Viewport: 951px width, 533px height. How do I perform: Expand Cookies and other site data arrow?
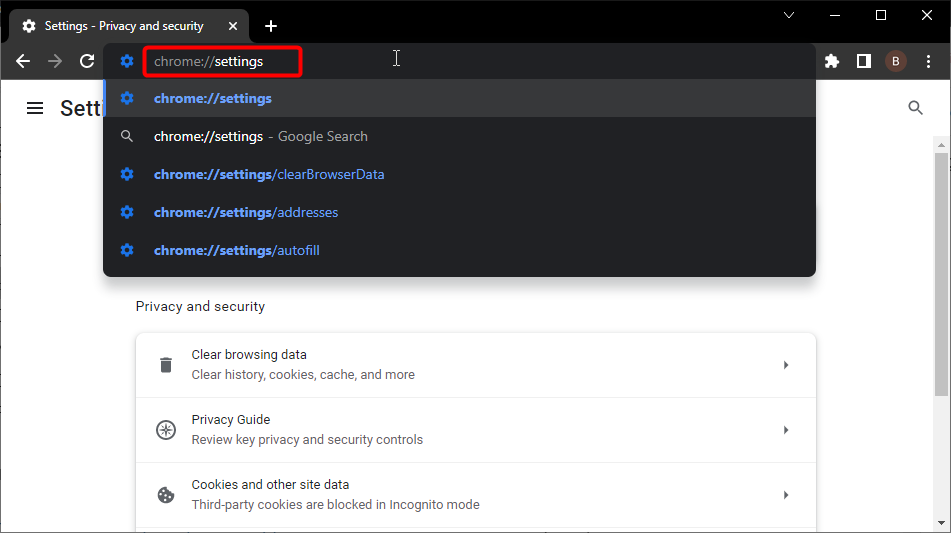click(x=785, y=495)
